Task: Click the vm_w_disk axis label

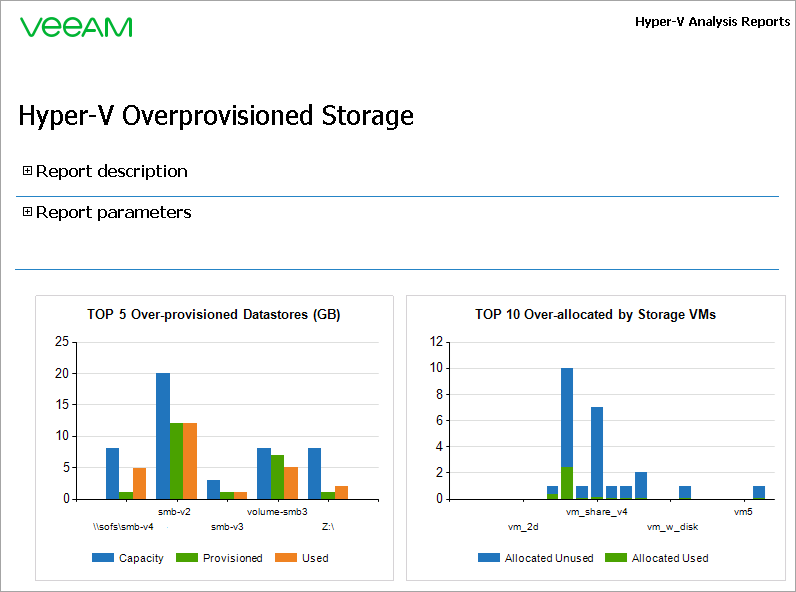Action: click(672, 527)
